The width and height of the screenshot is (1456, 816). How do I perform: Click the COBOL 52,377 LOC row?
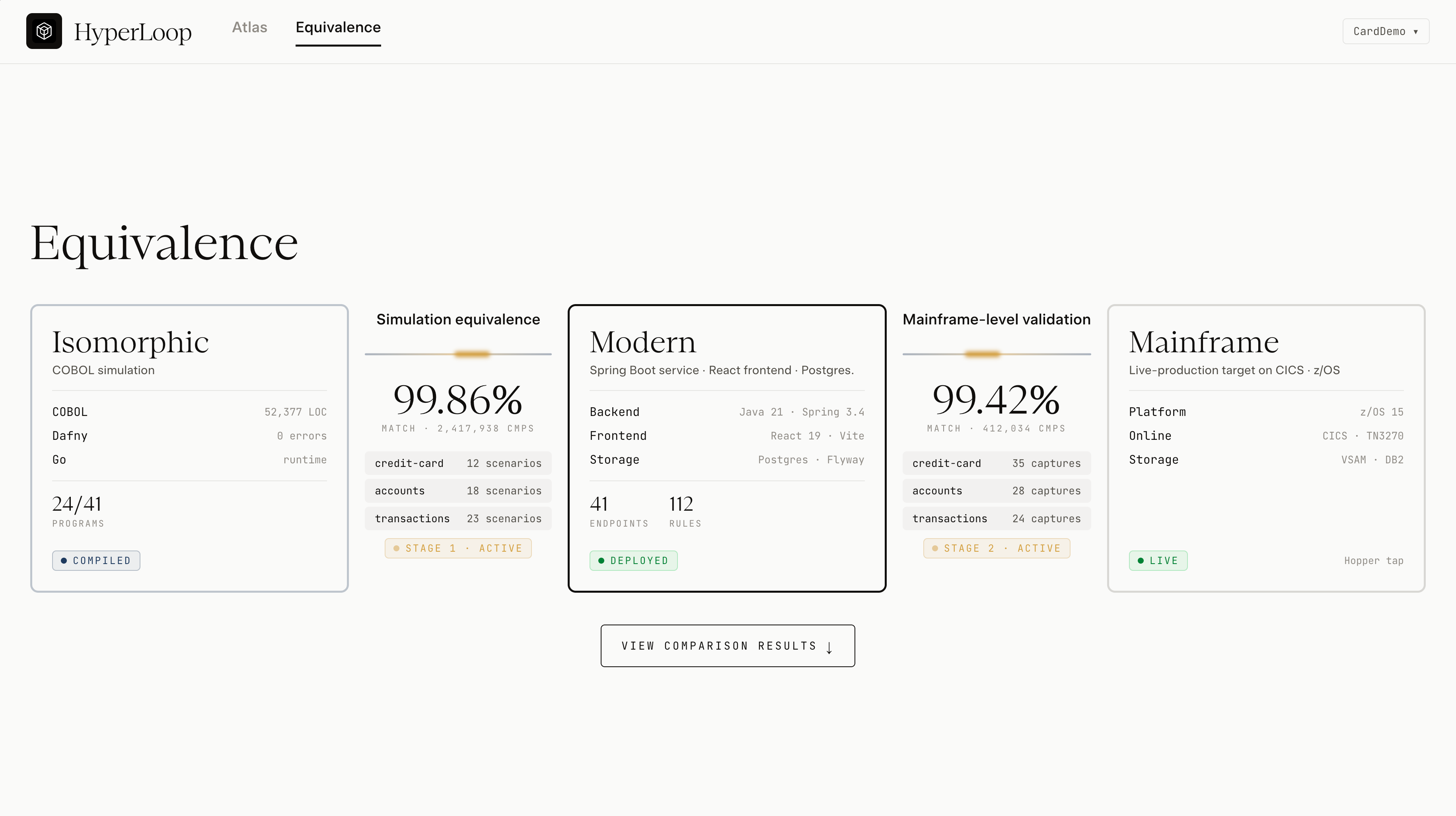[x=189, y=412]
